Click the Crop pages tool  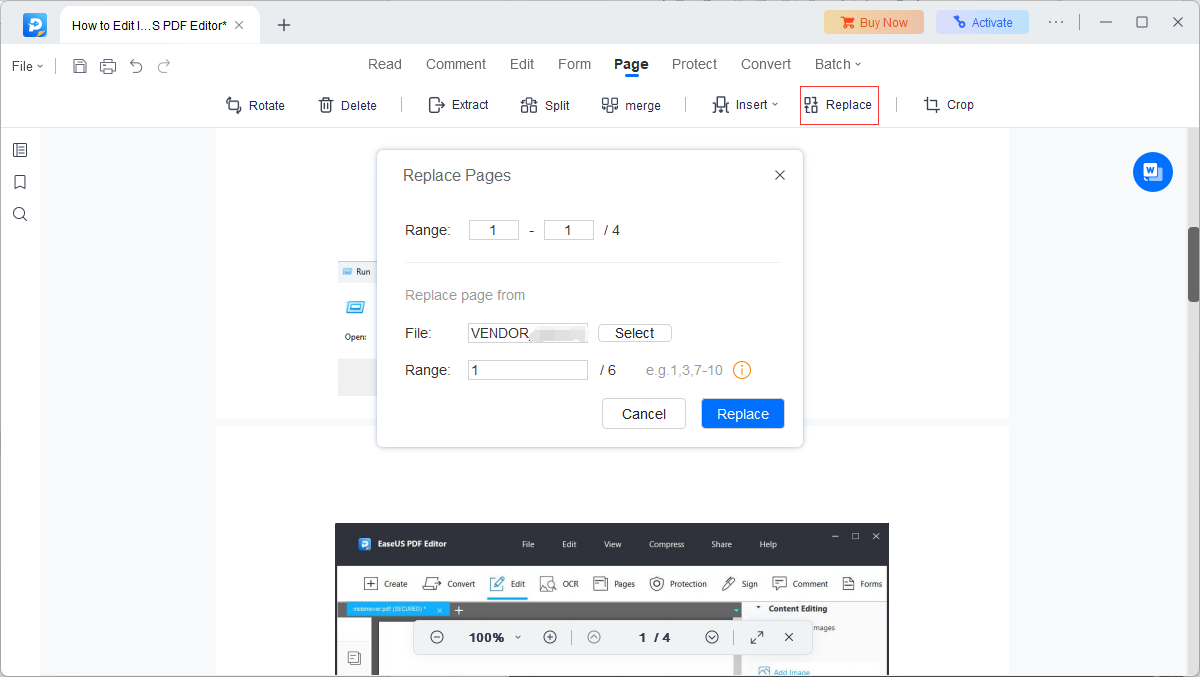tap(948, 105)
